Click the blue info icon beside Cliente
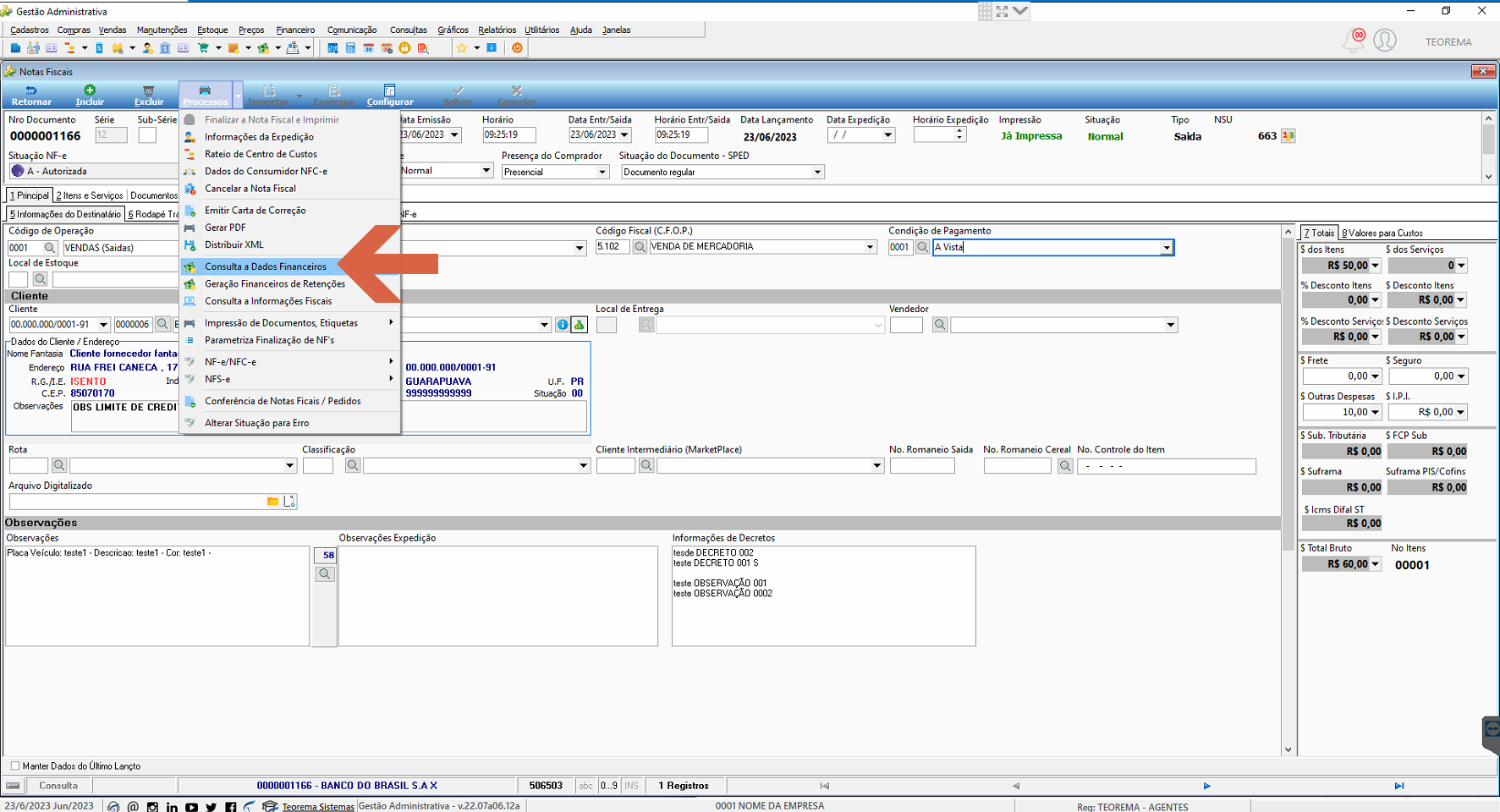The height and width of the screenshot is (812, 1500). click(562, 325)
